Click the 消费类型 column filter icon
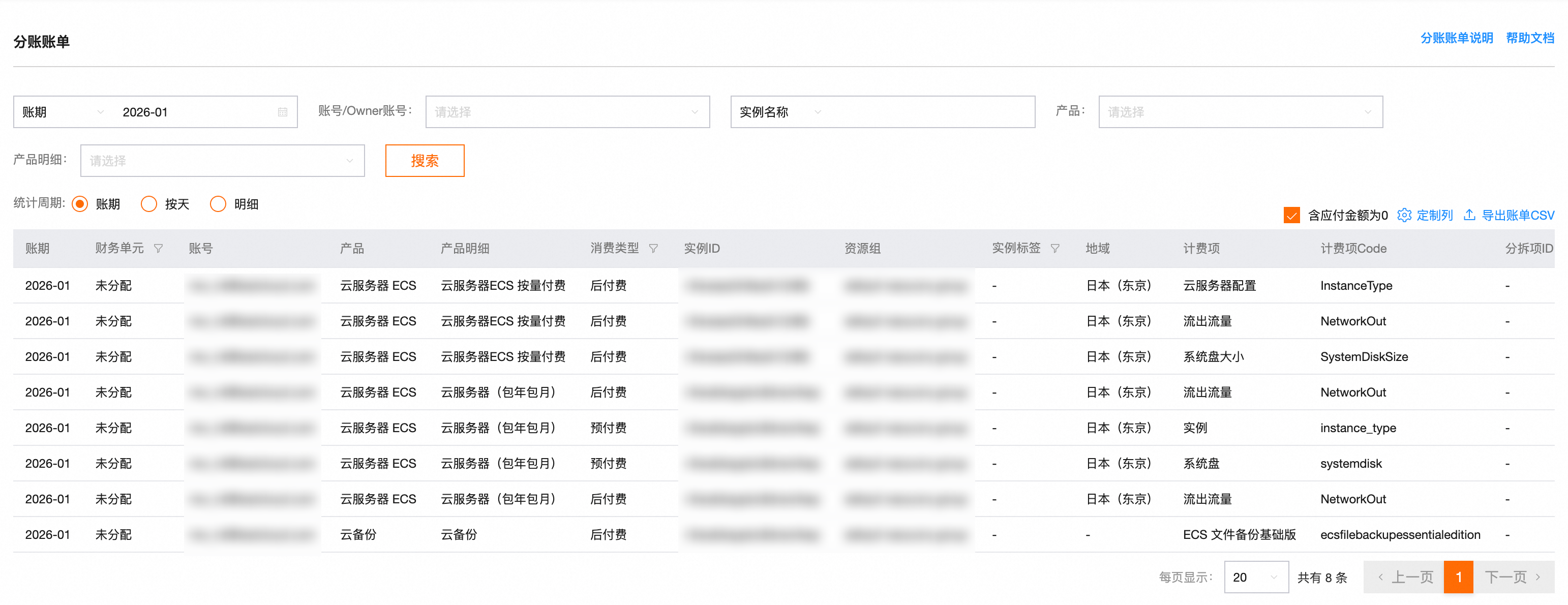This screenshot has height=605, width=1568. click(x=653, y=248)
